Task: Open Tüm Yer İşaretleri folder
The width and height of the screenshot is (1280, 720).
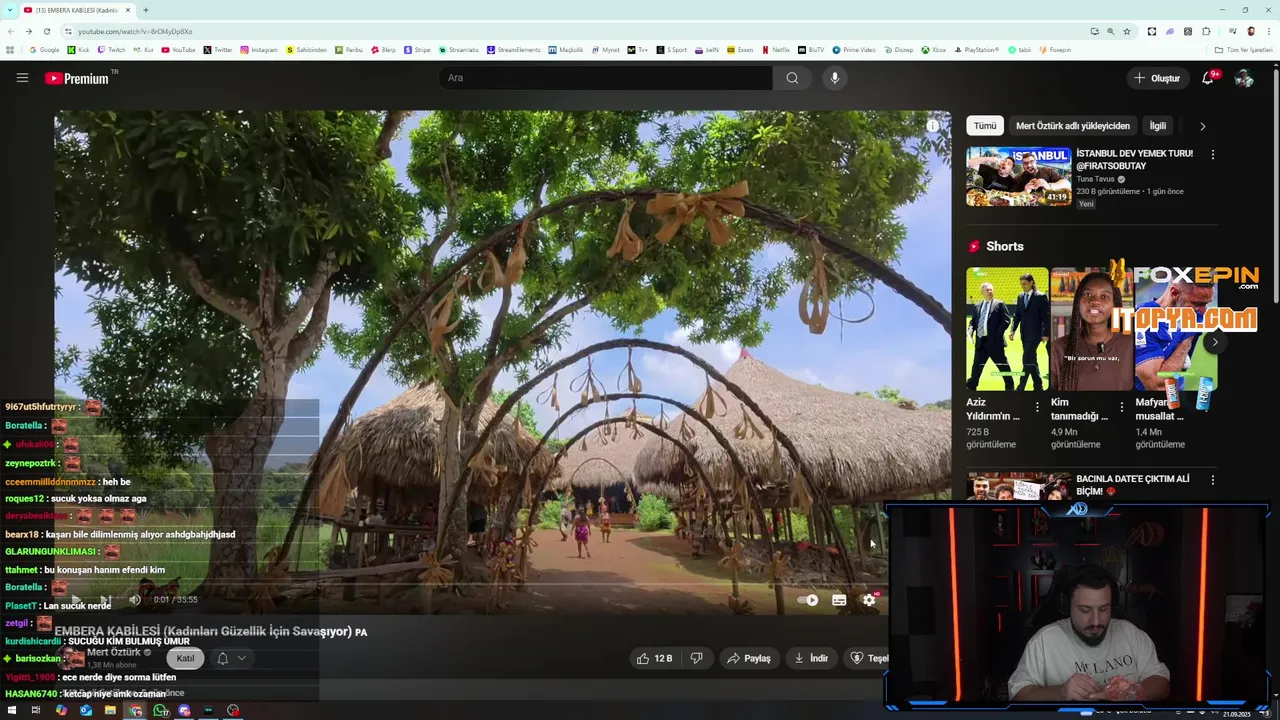Action: (x=1244, y=49)
